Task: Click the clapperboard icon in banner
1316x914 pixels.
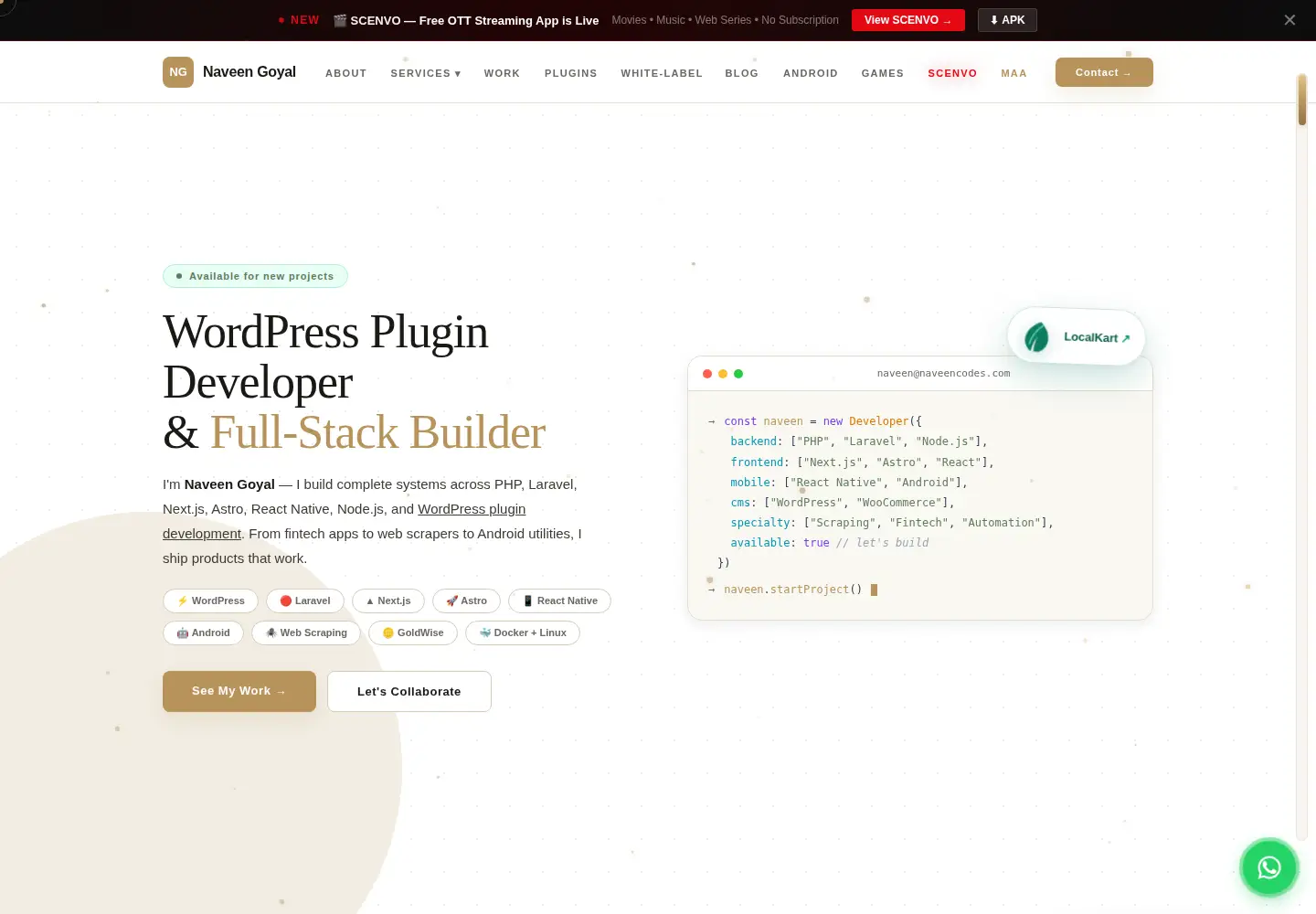Action: click(x=340, y=20)
